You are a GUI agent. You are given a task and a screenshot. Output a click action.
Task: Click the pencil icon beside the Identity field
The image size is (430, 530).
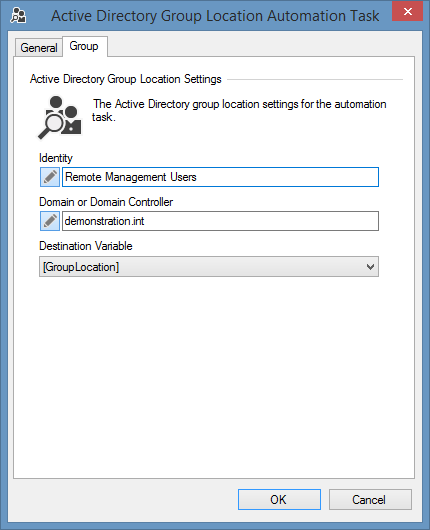[x=50, y=177]
